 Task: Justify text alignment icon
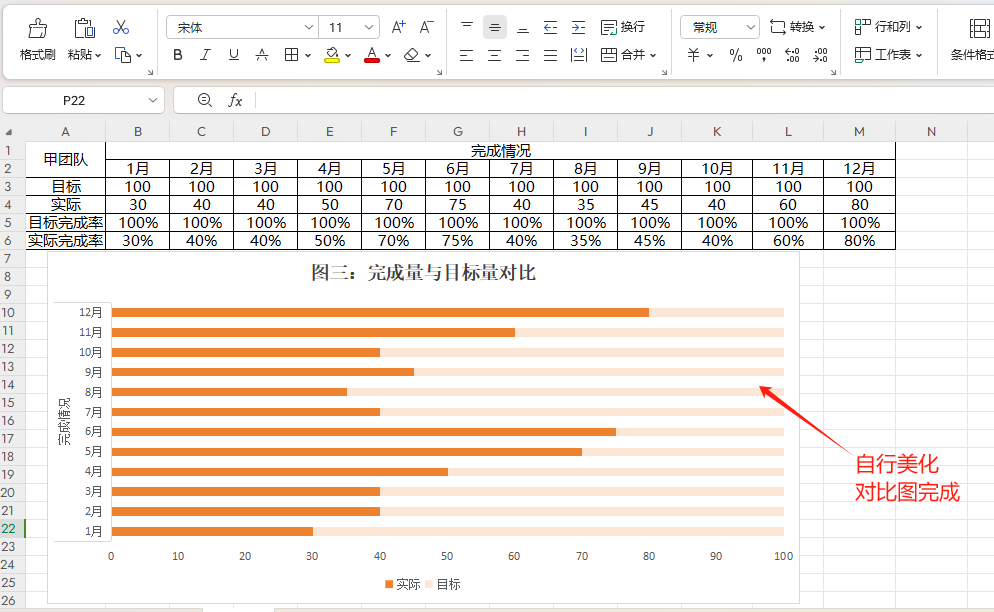tap(550, 56)
